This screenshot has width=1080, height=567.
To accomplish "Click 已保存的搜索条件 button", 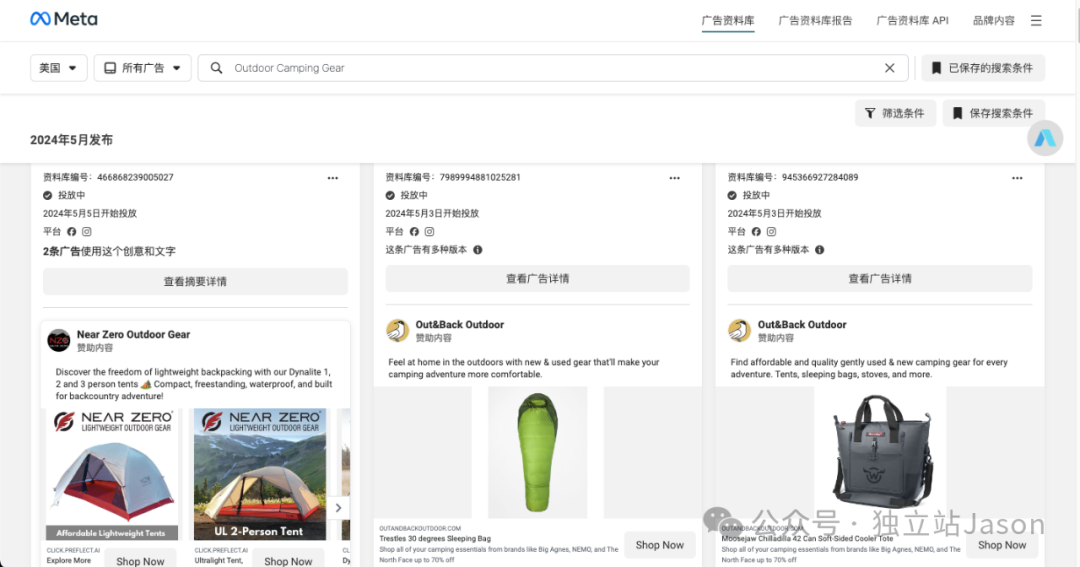I will click(x=983, y=68).
